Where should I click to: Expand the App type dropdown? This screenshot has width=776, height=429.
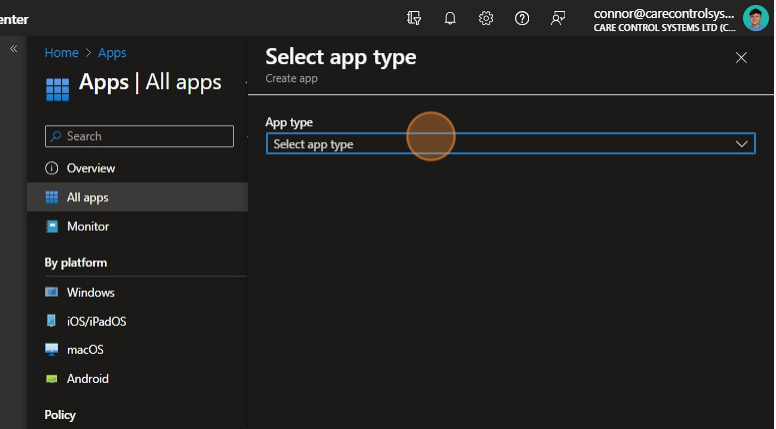[500, 144]
